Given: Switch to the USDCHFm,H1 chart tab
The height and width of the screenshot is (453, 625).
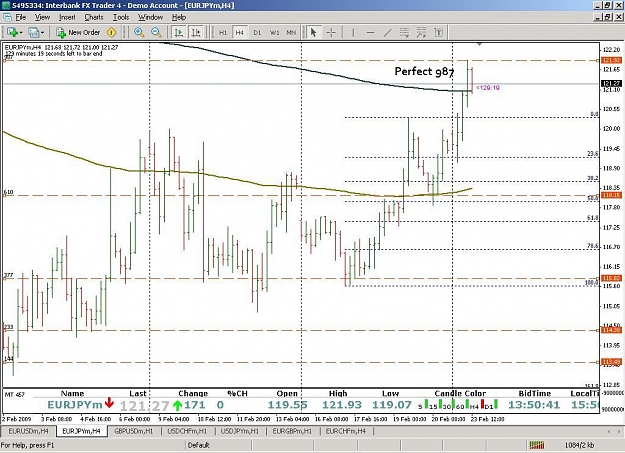Looking at the screenshot, I should [187, 431].
